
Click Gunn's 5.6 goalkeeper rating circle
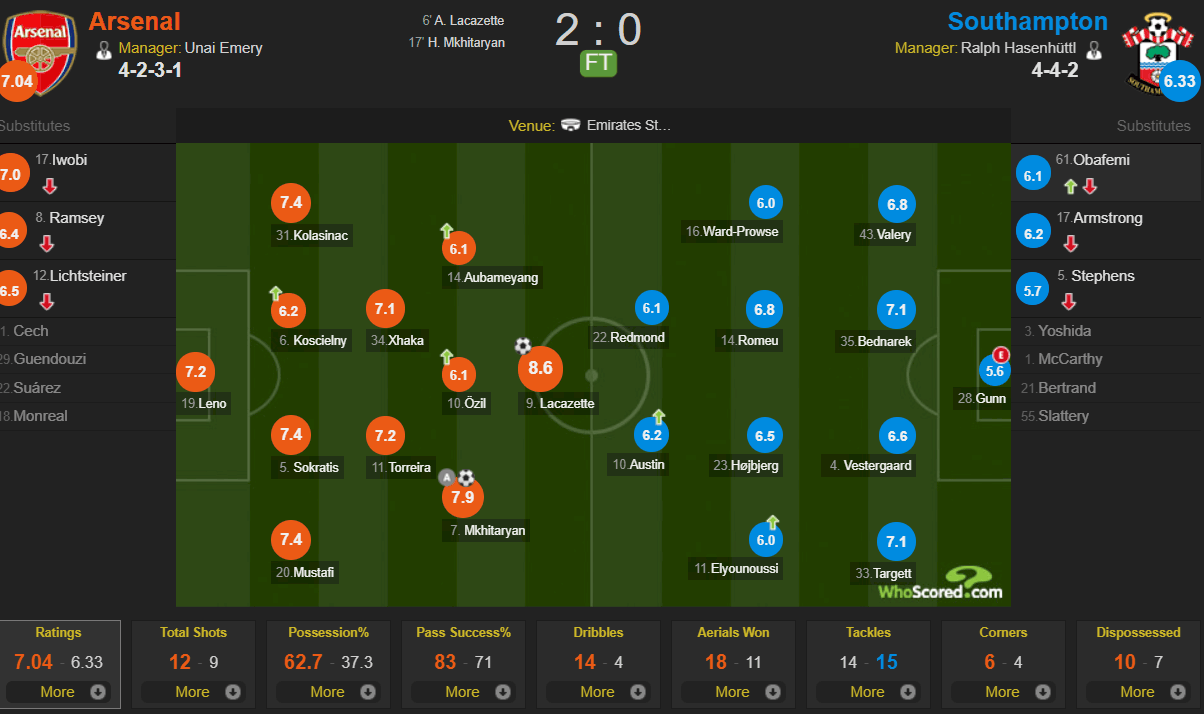(994, 371)
